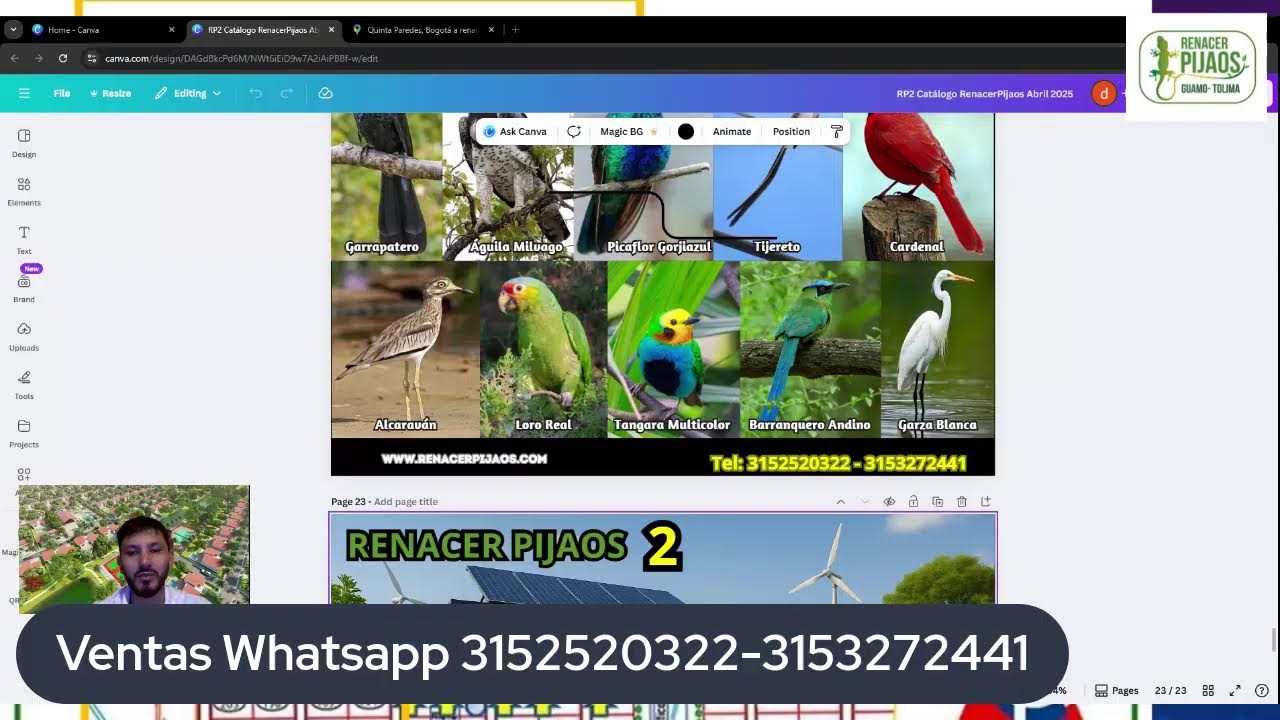Select the Garza Blanca bird image
Viewport: 1280px width, 720px height.
938,350
